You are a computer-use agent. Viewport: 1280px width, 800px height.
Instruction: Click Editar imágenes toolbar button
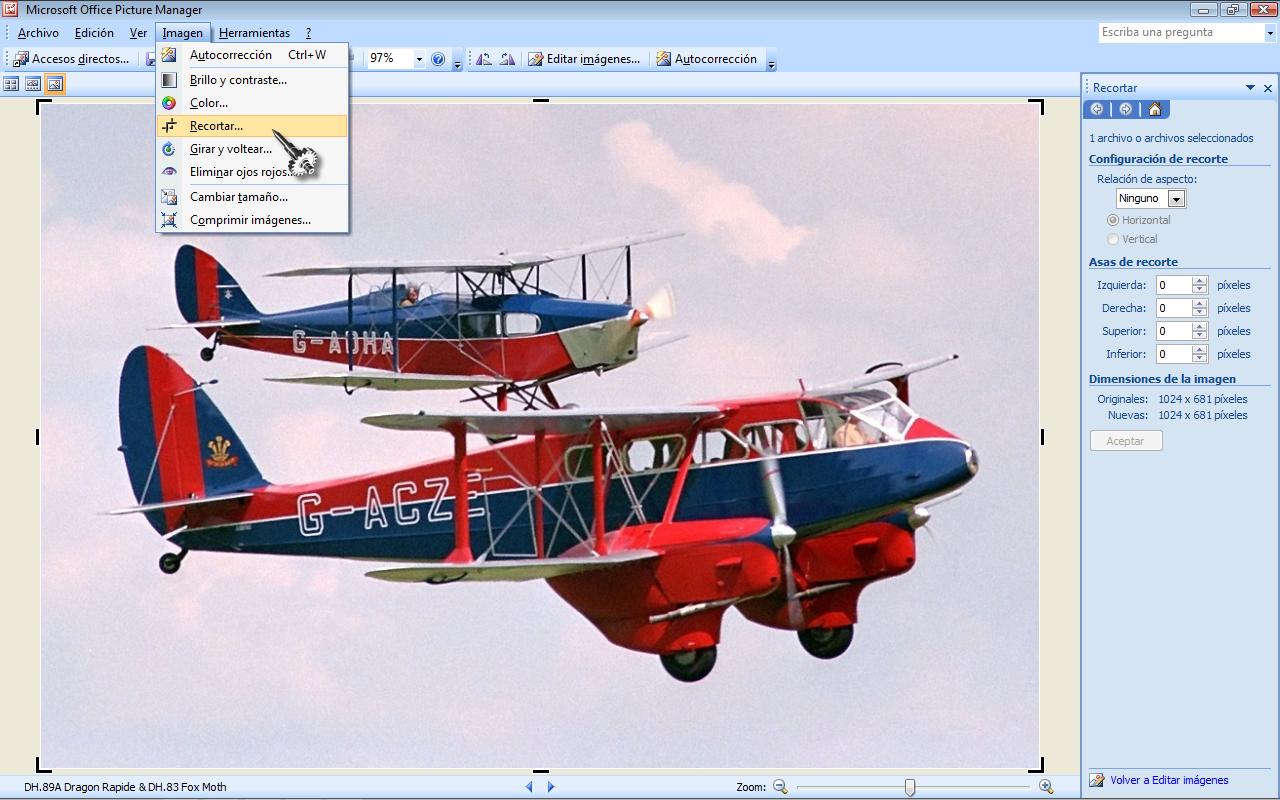pyautogui.click(x=584, y=59)
